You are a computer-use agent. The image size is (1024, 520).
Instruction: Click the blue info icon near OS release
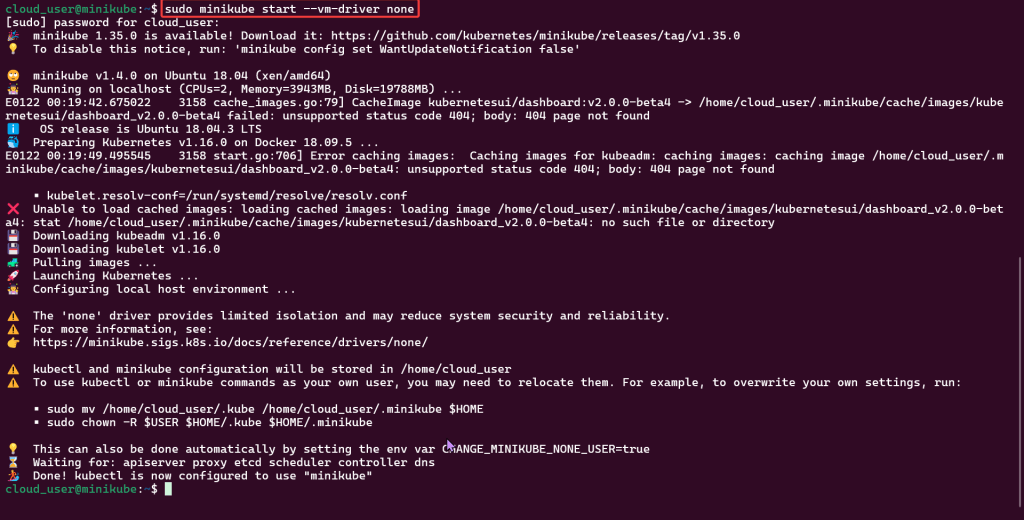[x=13, y=129]
